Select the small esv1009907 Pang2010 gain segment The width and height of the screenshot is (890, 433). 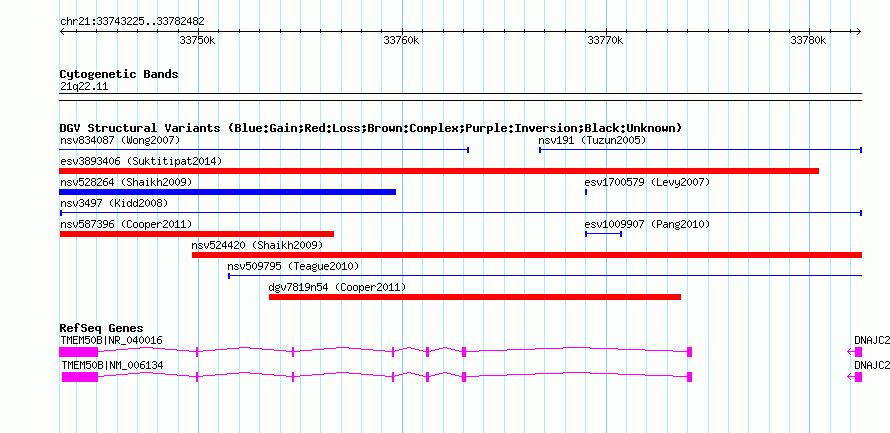click(603, 234)
